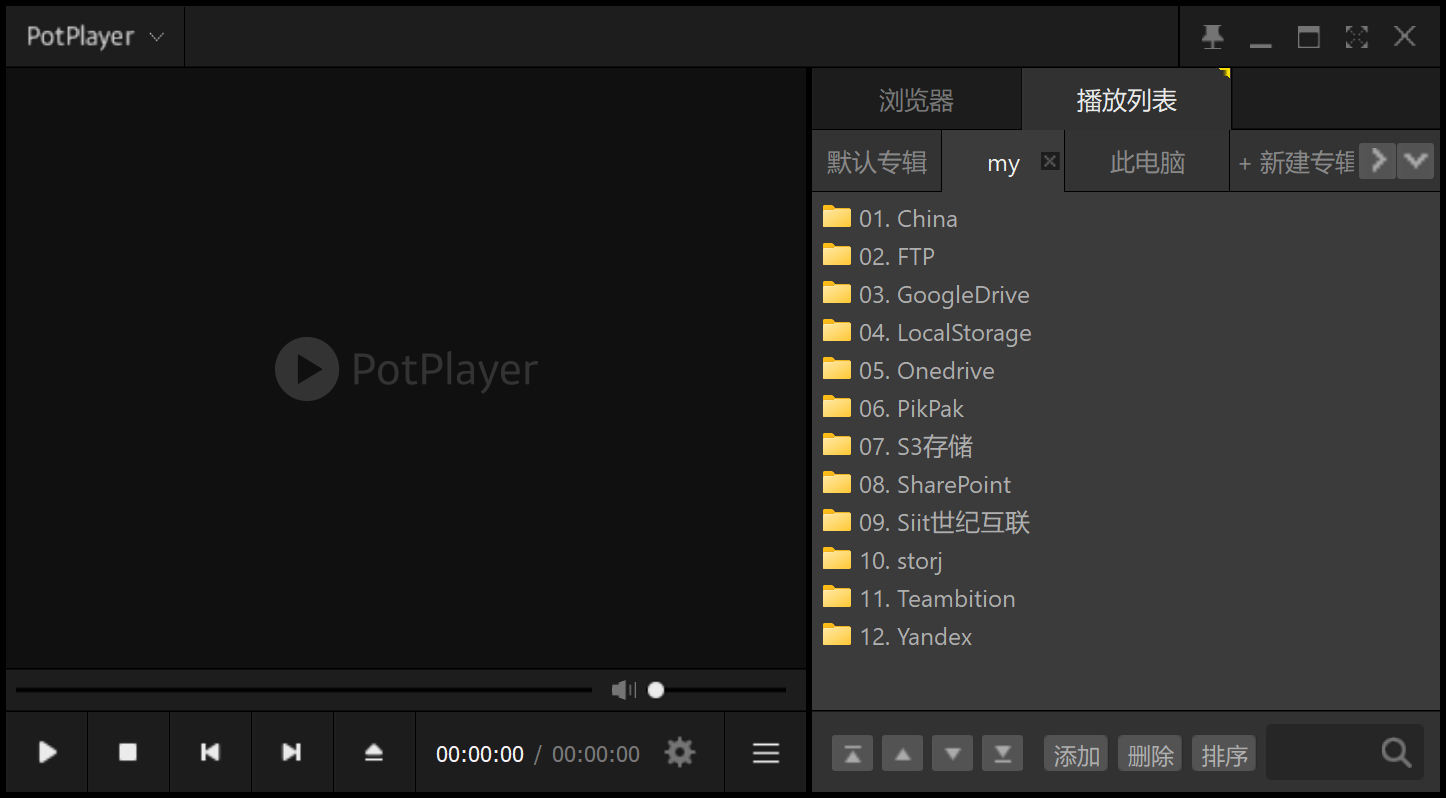The width and height of the screenshot is (1446, 798).
Task: Move selected item to the top
Action: [x=852, y=753]
